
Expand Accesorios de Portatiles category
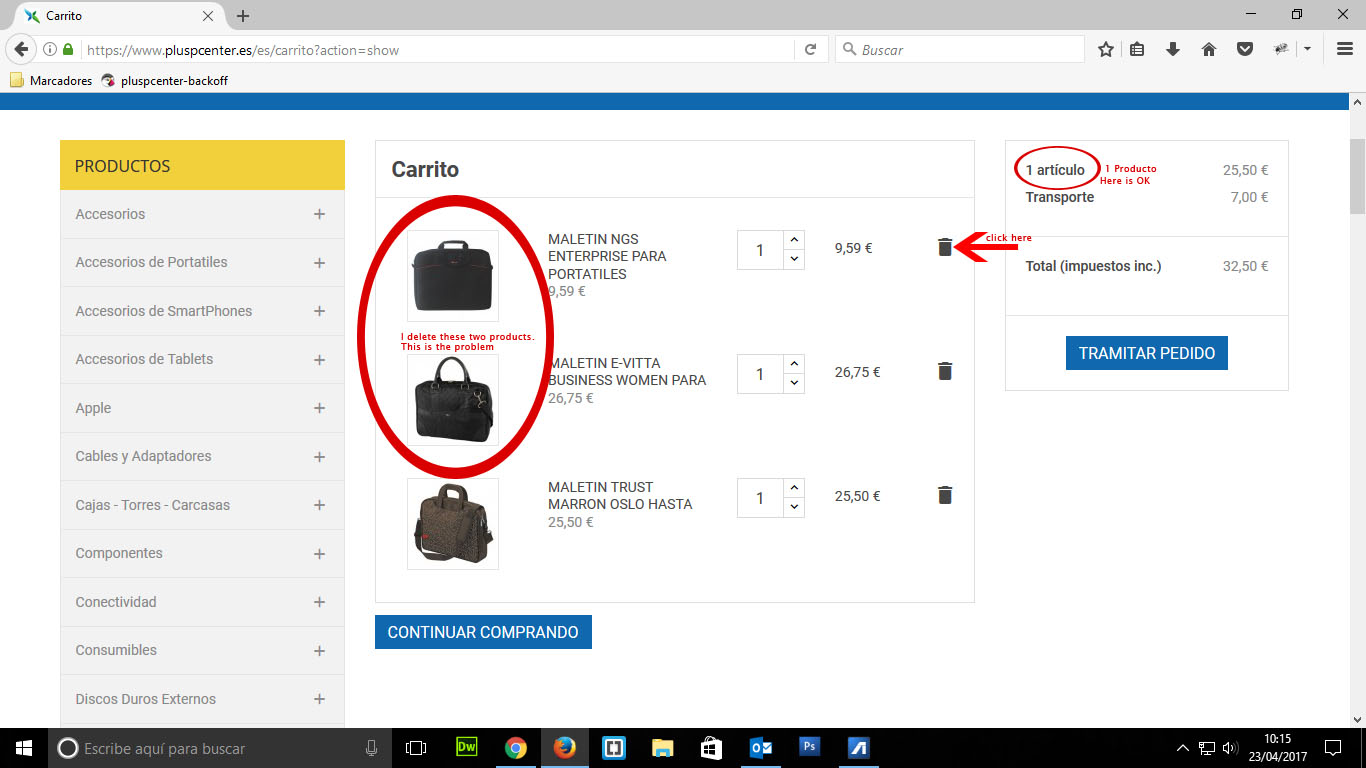click(319, 263)
